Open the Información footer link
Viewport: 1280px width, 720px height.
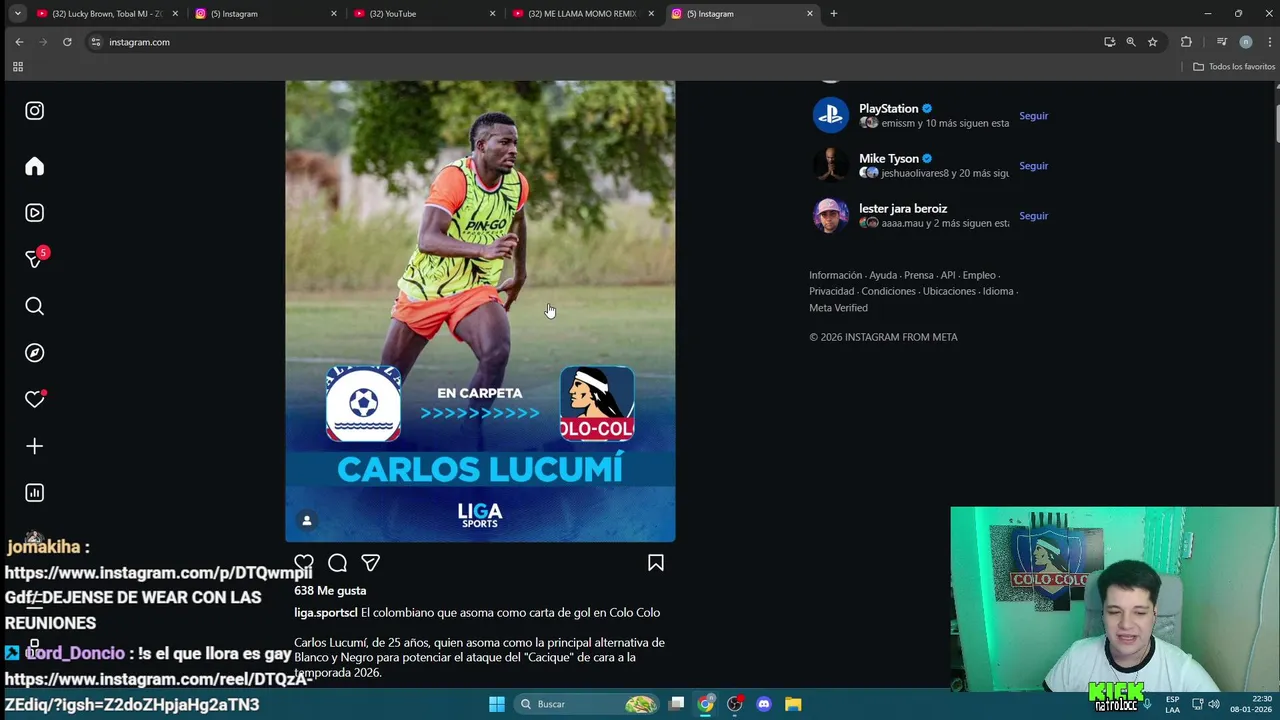pyautogui.click(x=835, y=275)
